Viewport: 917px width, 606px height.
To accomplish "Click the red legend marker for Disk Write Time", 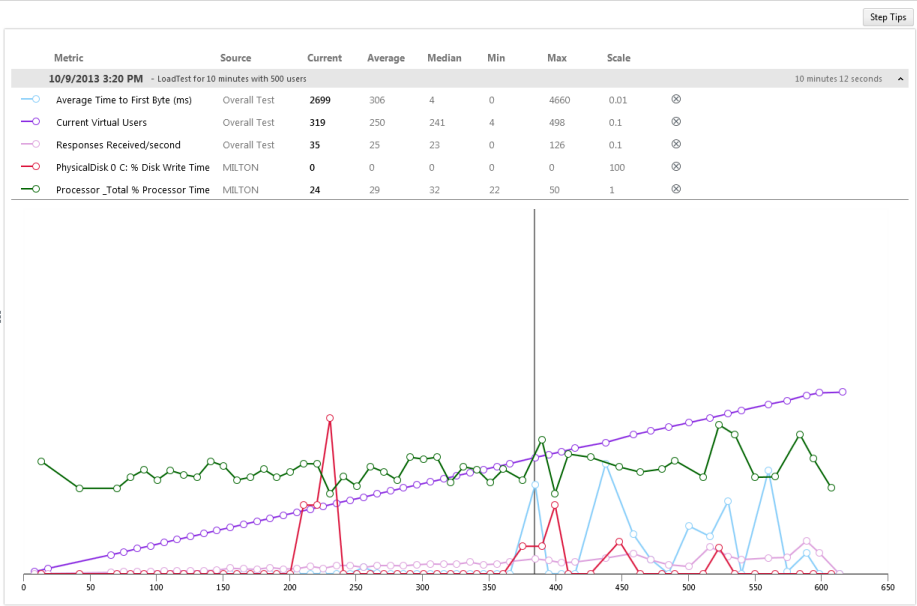I will pos(30,167).
